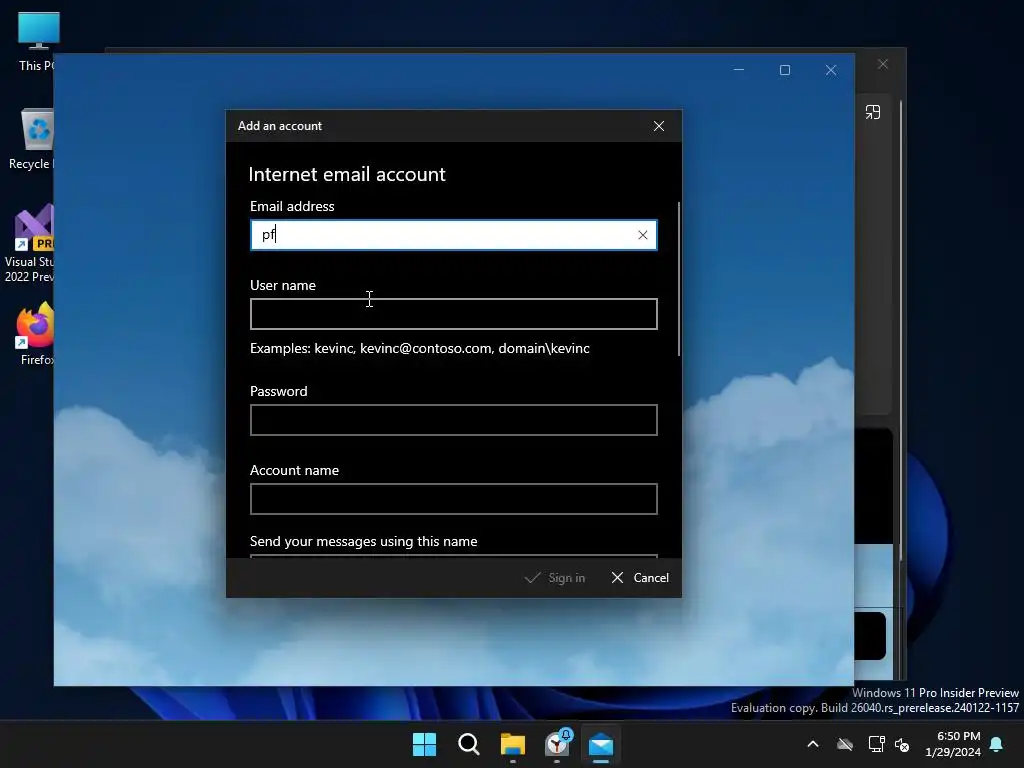Click the Cancel button in the dialog

click(x=640, y=578)
